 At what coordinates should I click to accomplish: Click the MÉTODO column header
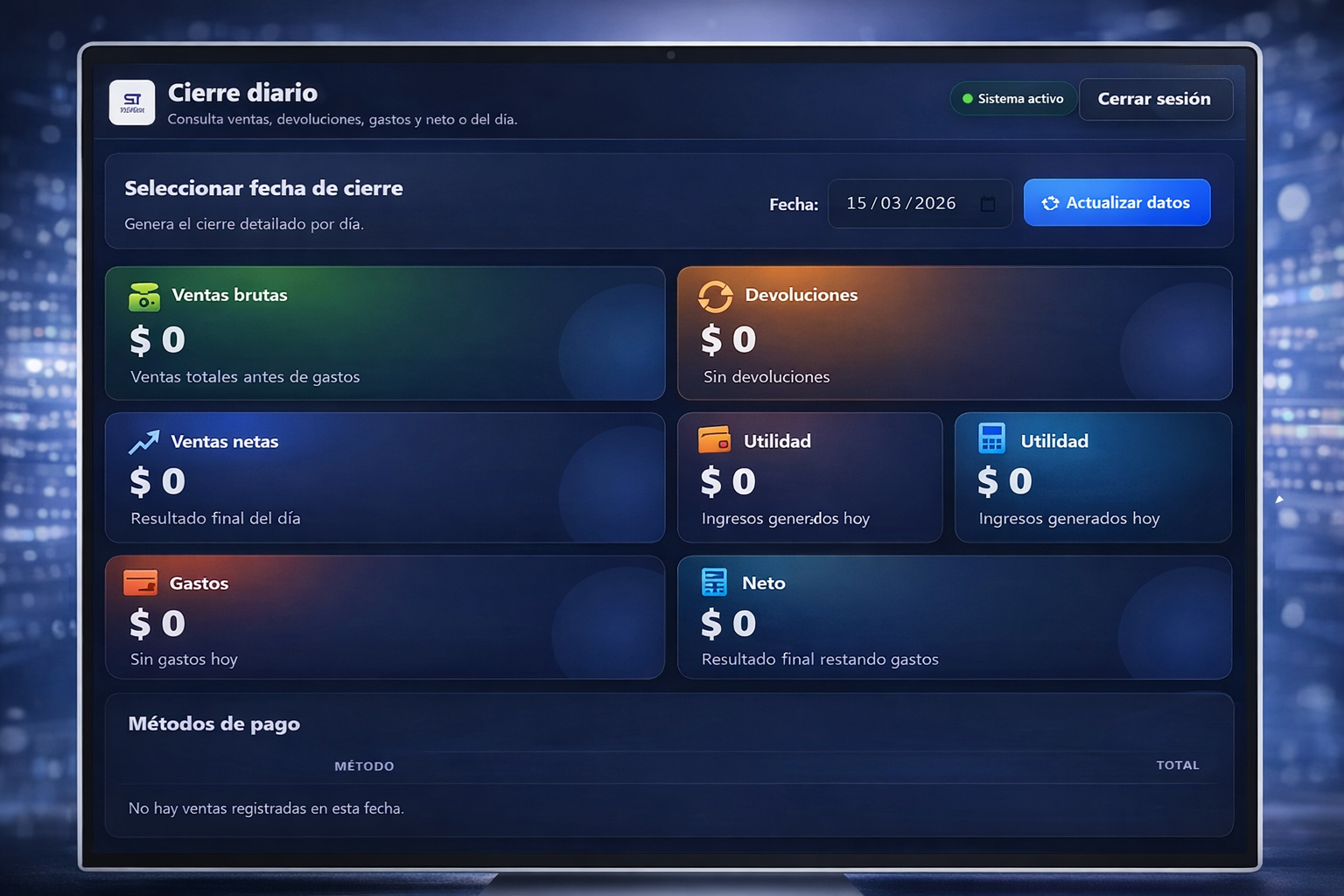click(364, 766)
